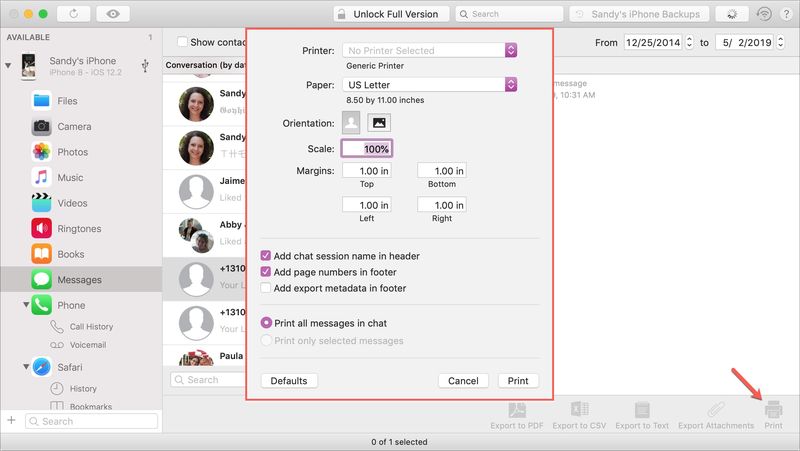
Task: Collapse the Safari section triangle
Action: pyautogui.click(x=26, y=366)
